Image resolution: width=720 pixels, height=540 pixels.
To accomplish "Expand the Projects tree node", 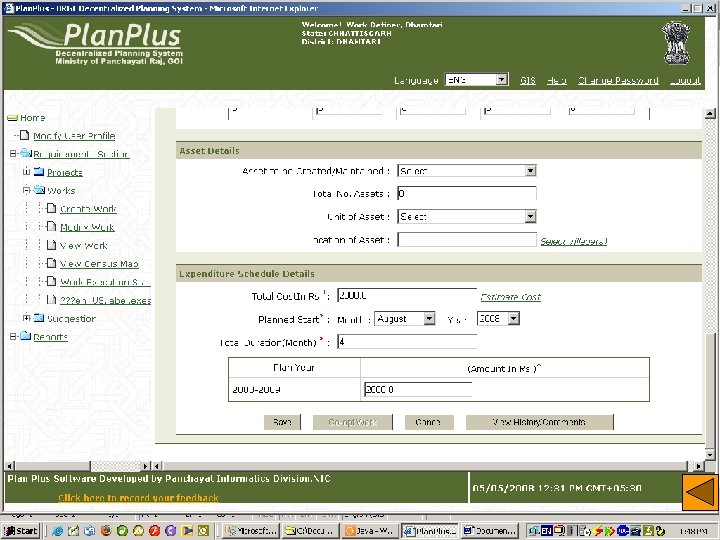I will pyautogui.click(x=27, y=171).
